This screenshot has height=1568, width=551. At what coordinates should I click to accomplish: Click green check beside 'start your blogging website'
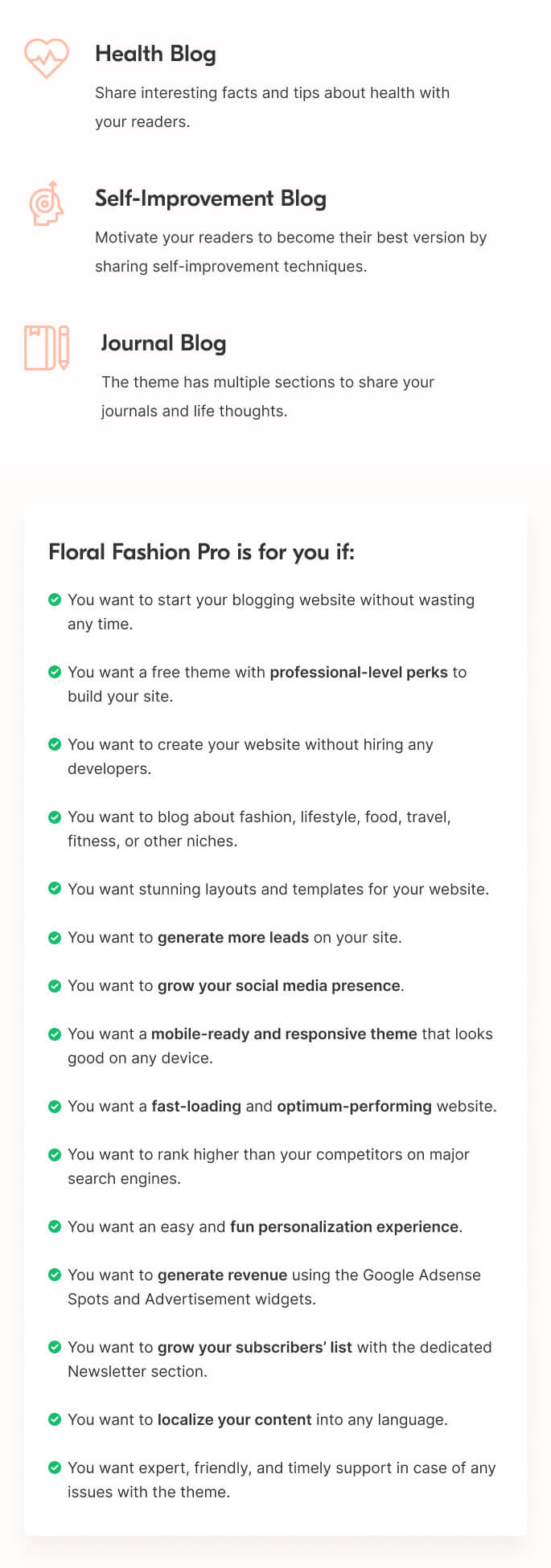[x=55, y=600]
